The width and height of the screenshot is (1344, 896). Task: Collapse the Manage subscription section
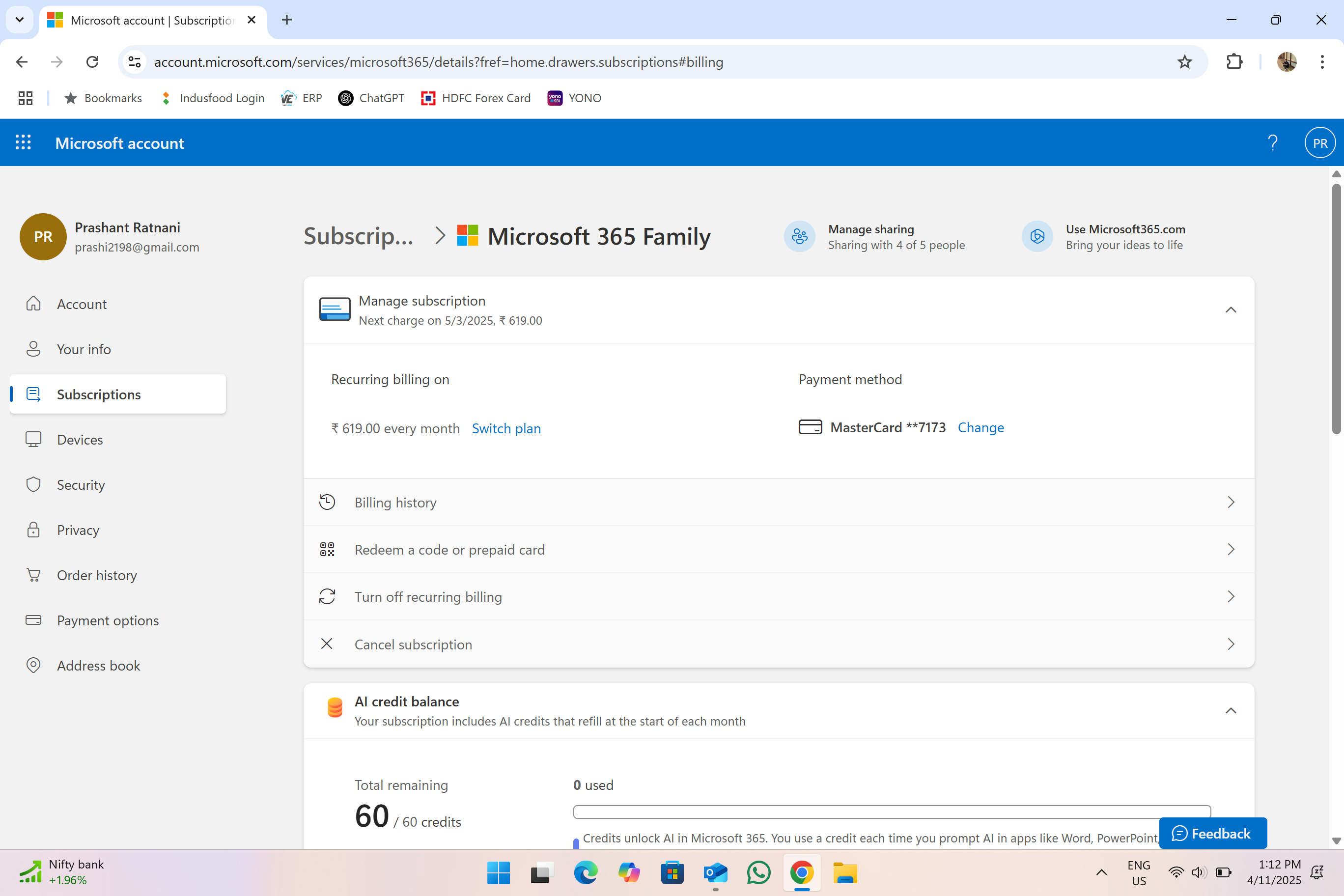click(1231, 309)
